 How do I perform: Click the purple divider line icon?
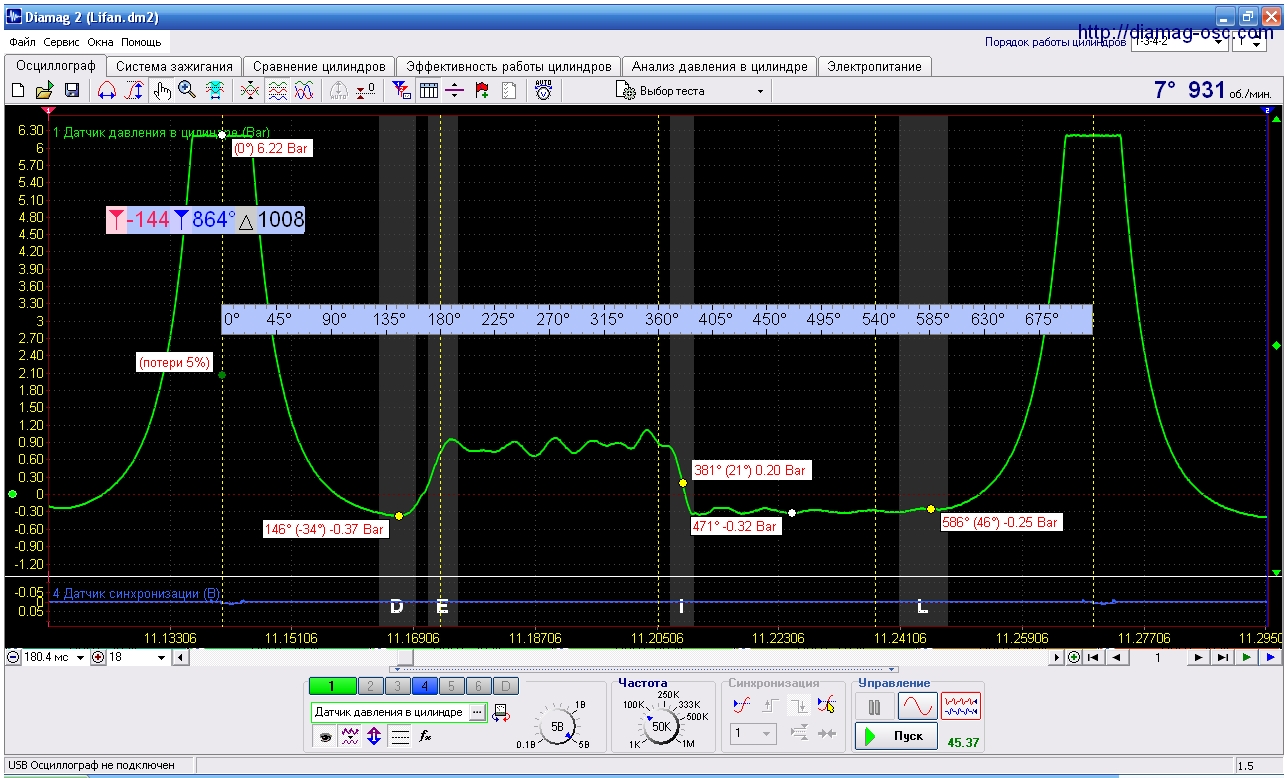455,91
